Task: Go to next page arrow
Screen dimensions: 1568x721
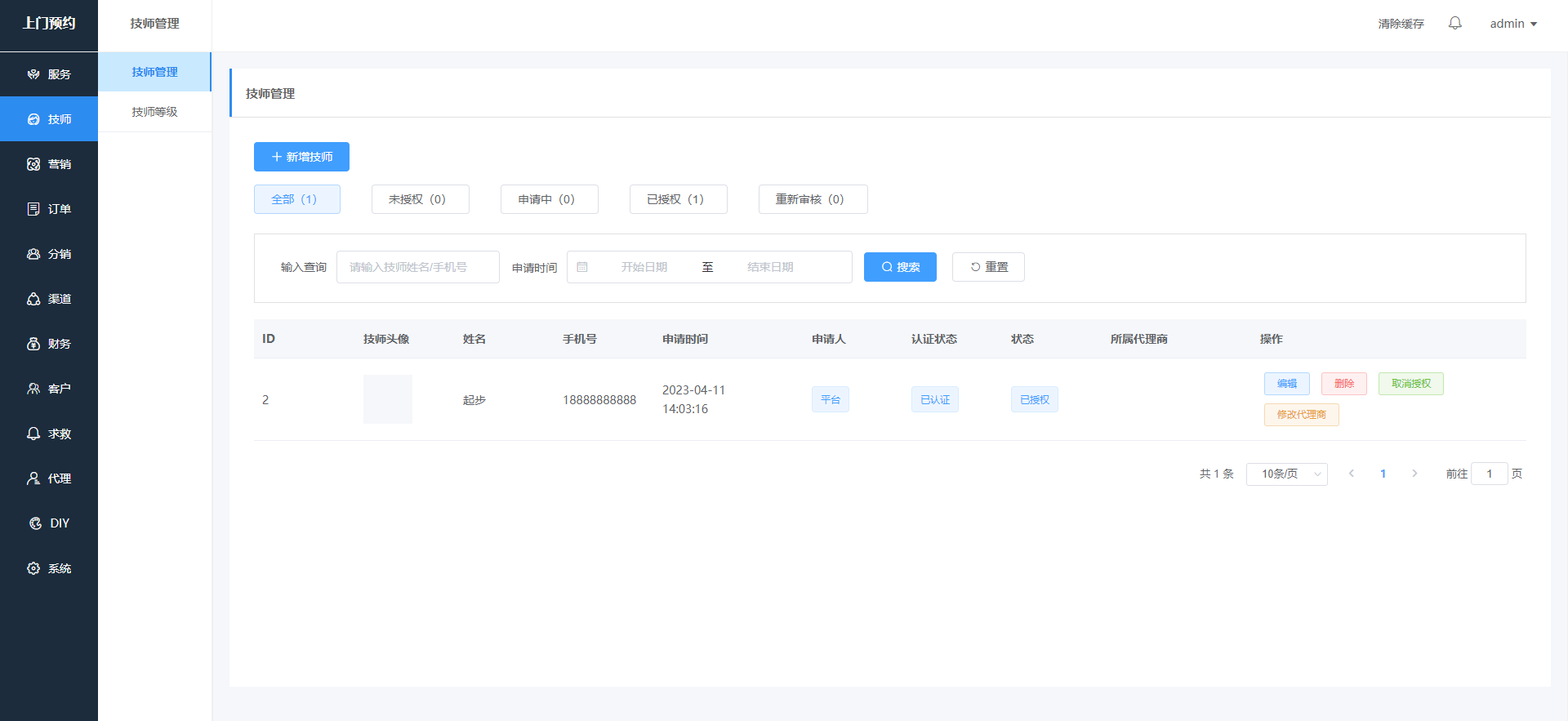Action: 1414,474
